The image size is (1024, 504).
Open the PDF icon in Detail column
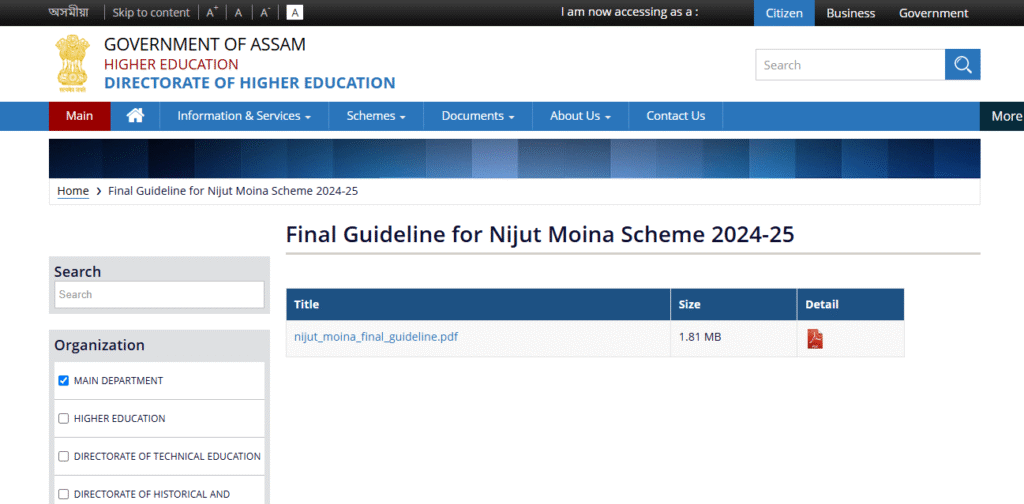[x=815, y=339]
